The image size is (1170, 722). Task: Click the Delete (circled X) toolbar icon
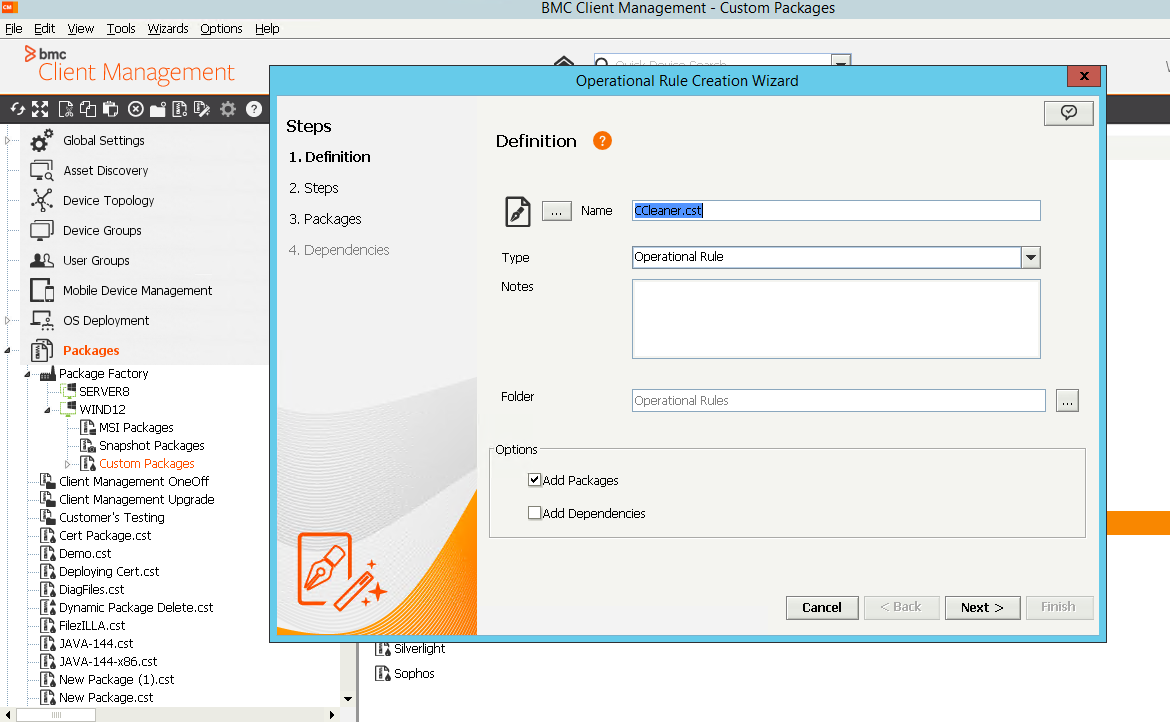point(136,110)
